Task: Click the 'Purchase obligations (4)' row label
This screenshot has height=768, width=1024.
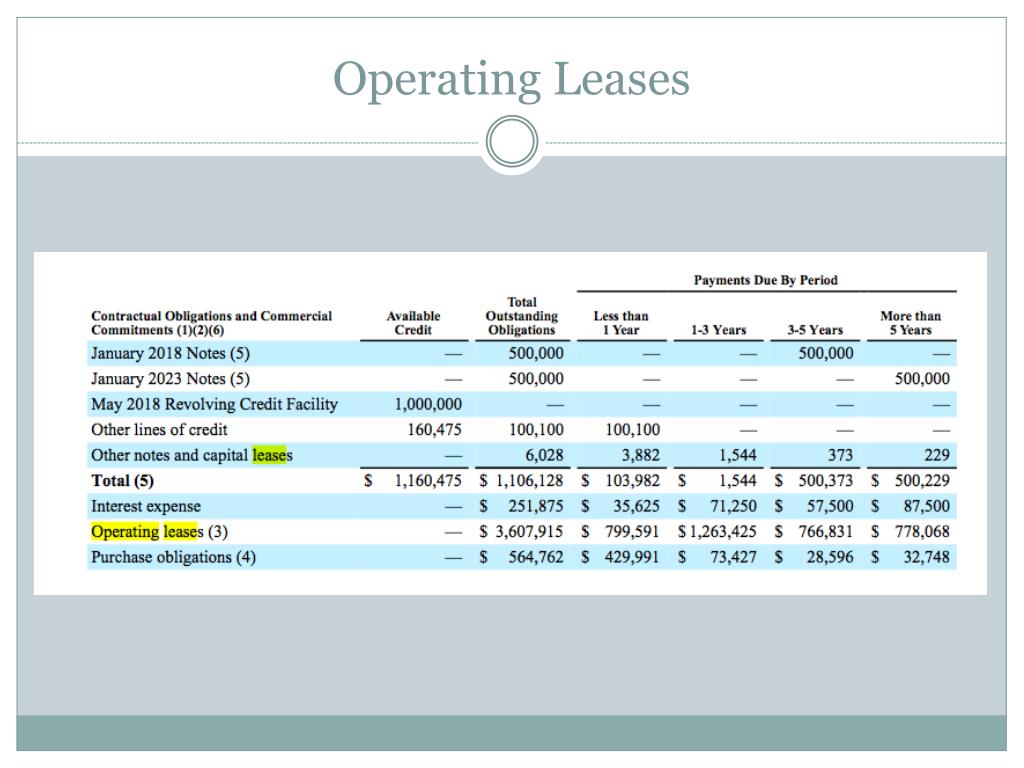Action: (174, 557)
